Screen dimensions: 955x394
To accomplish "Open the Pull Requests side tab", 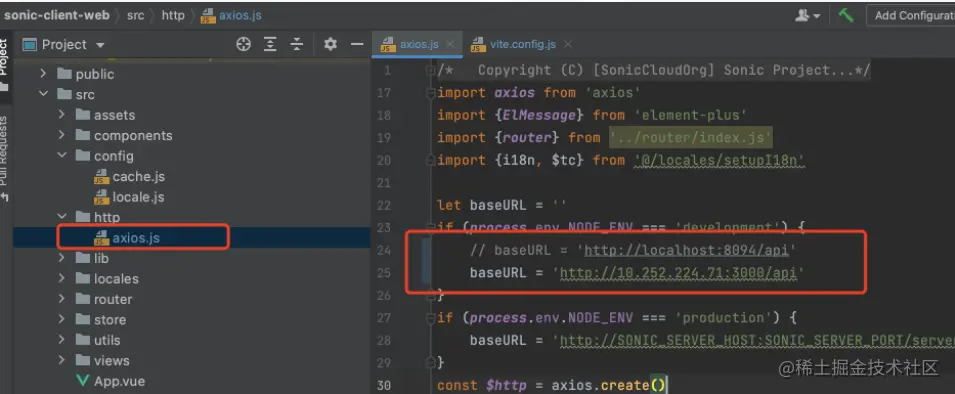I will pos(5,158).
